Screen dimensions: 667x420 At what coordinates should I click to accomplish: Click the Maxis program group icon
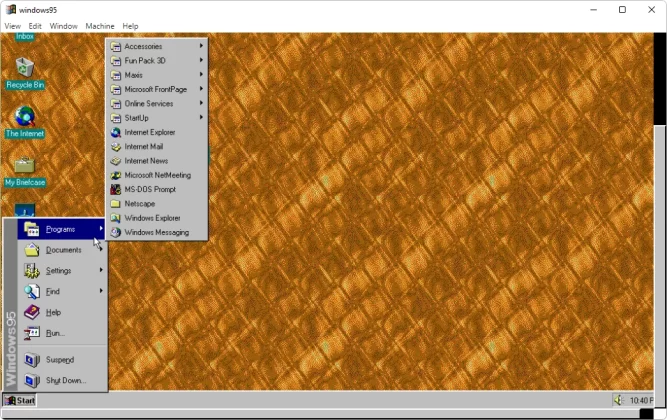pyautogui.click(x=116, y=75)
